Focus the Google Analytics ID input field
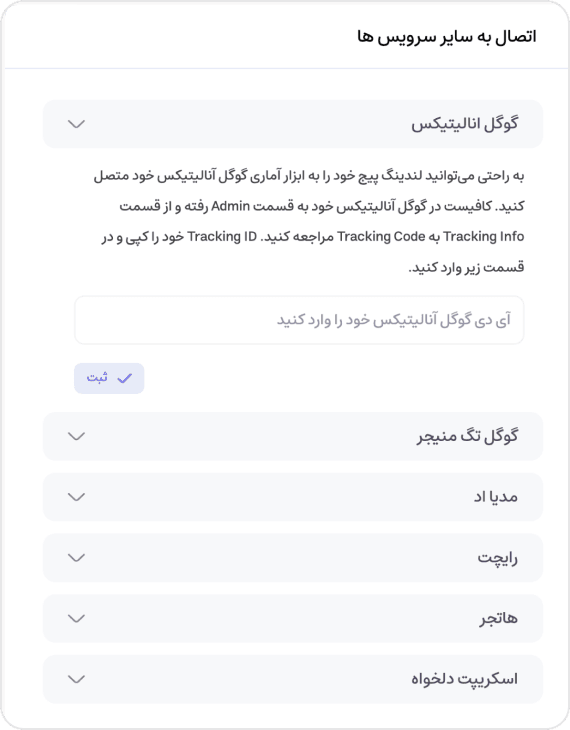The height and width of the screenshot is (730, 570). point(299,320)
